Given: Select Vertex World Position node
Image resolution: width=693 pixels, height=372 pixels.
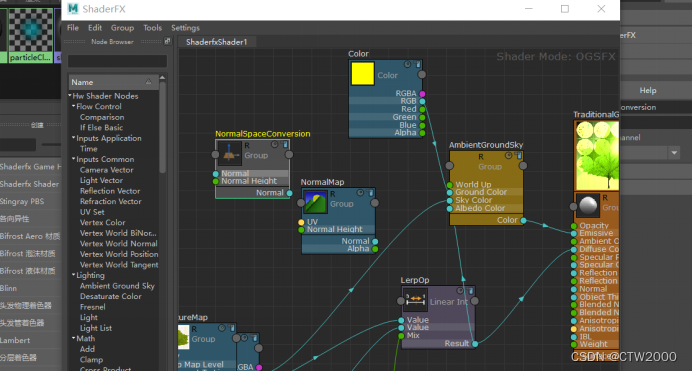Looking at the screenshot, I should 119,254.
